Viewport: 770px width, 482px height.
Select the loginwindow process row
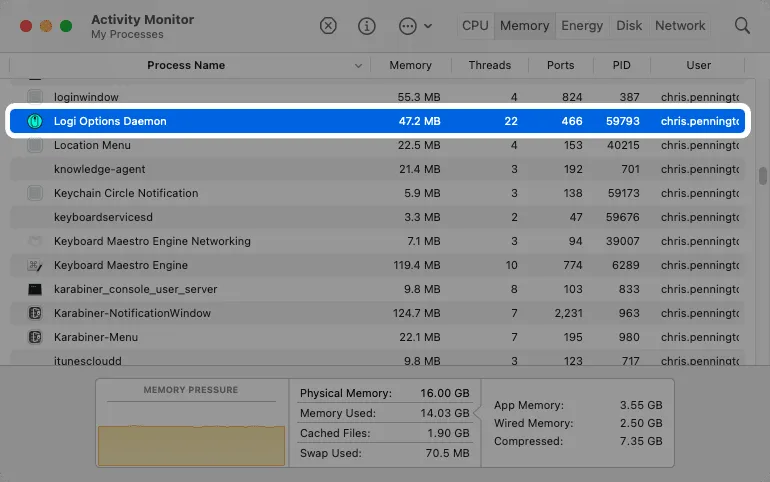200,97
